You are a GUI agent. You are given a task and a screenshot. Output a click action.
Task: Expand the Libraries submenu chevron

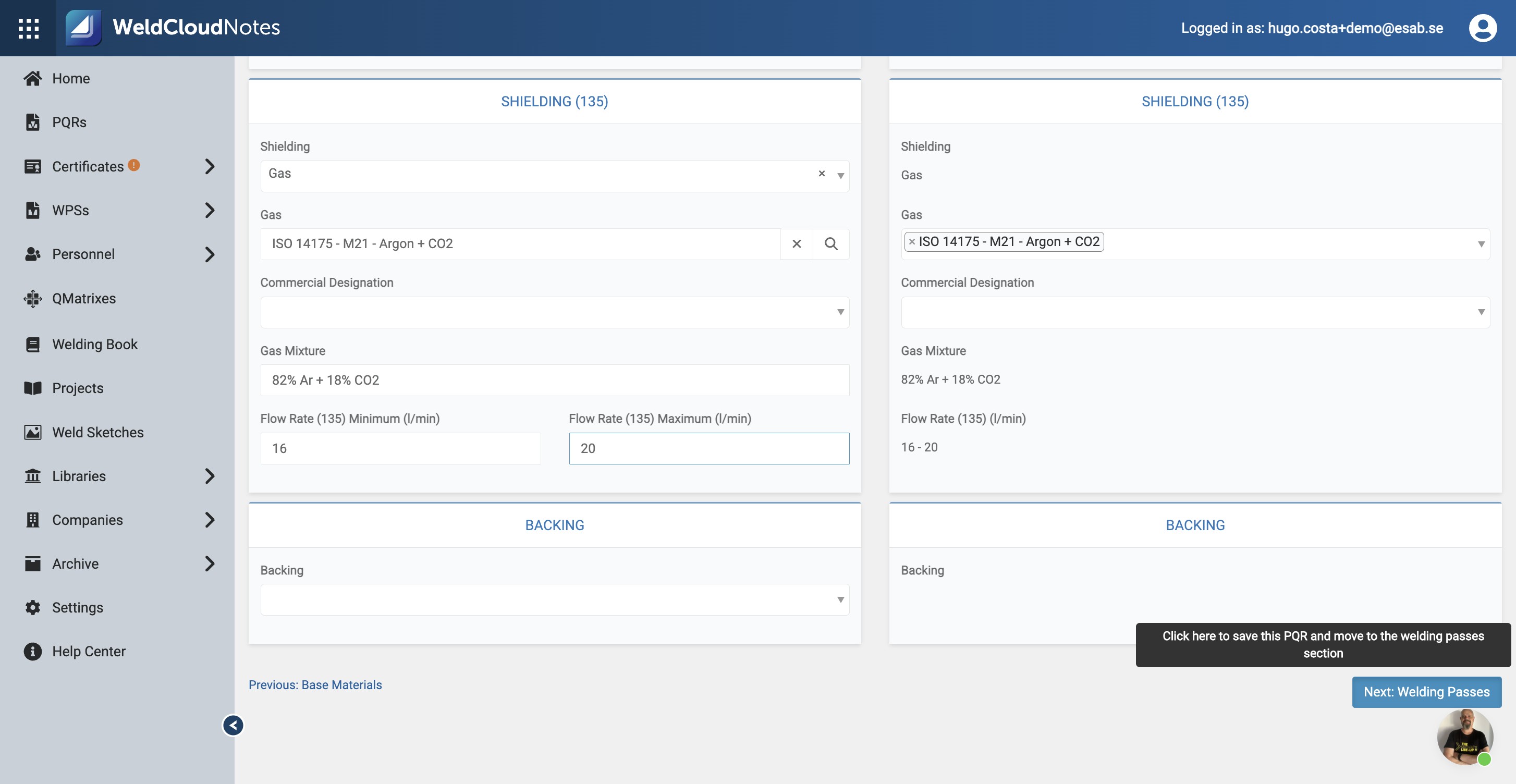tap(210, 475)
